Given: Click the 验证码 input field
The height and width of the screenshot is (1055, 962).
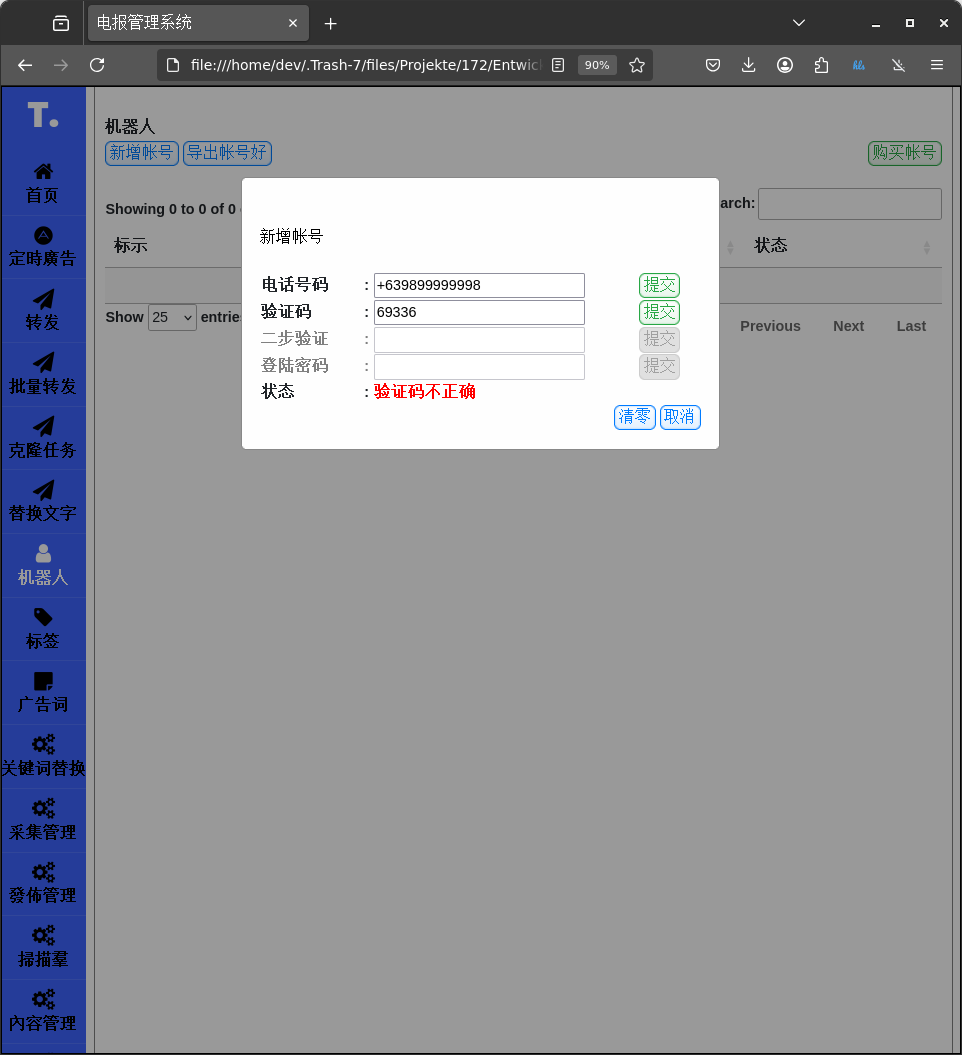Looking at the screenshot, I should (x=479, y=312).
